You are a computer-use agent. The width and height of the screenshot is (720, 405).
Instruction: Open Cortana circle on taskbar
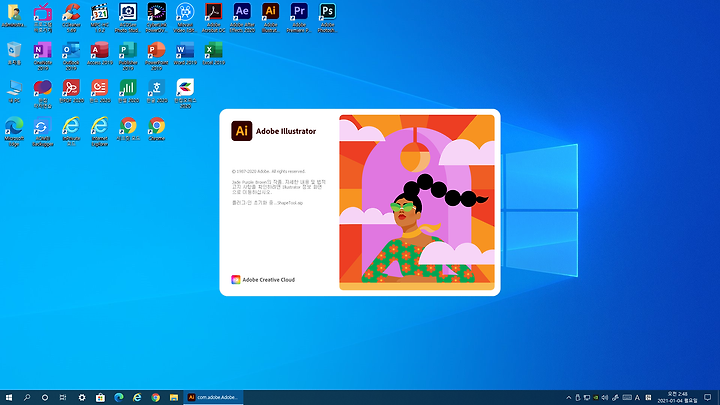click(x=45, y=397)
